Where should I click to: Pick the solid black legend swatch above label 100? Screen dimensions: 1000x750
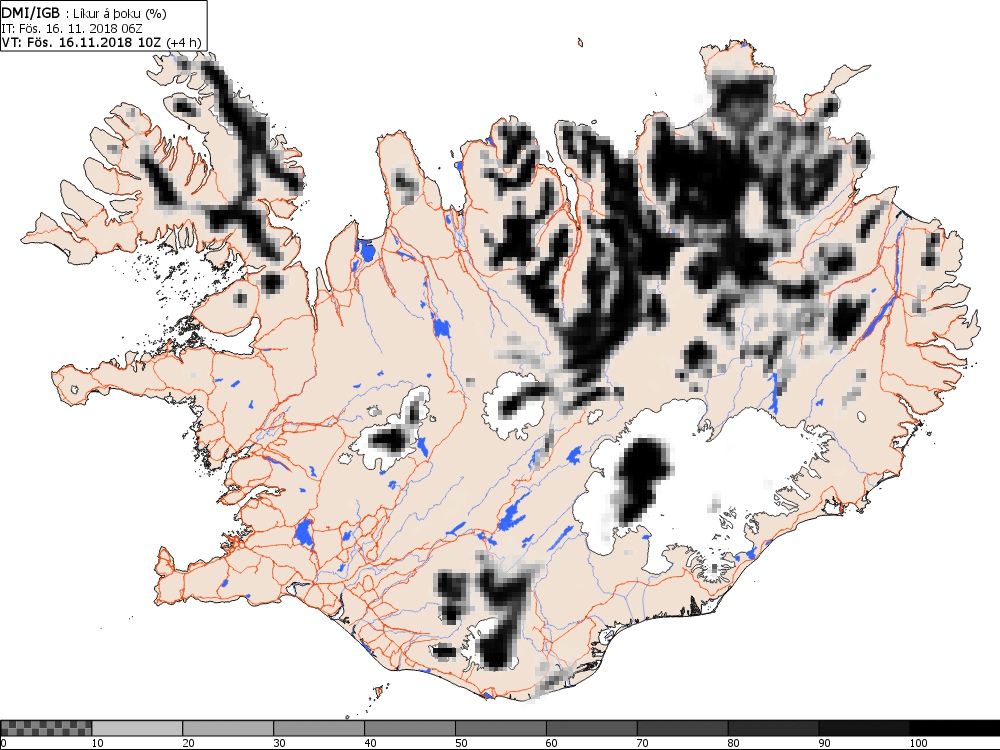pyautogui.click(x=955, y=728)
